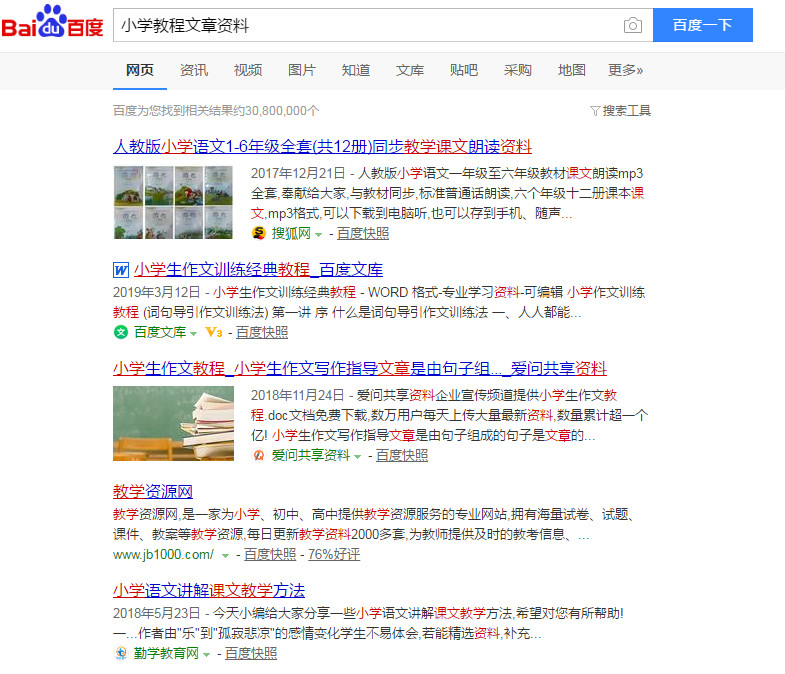Click the 勤学教育网 site icon

[x=121, y=653]
